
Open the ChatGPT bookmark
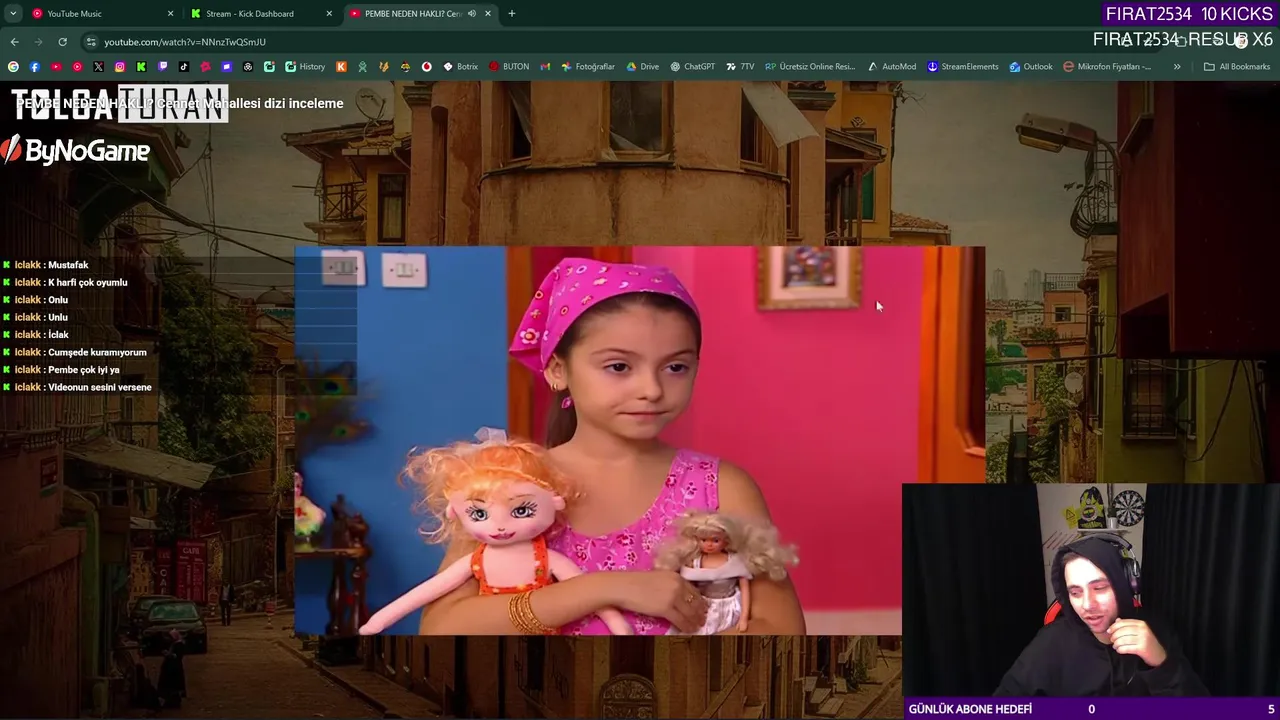coord(693,66)
